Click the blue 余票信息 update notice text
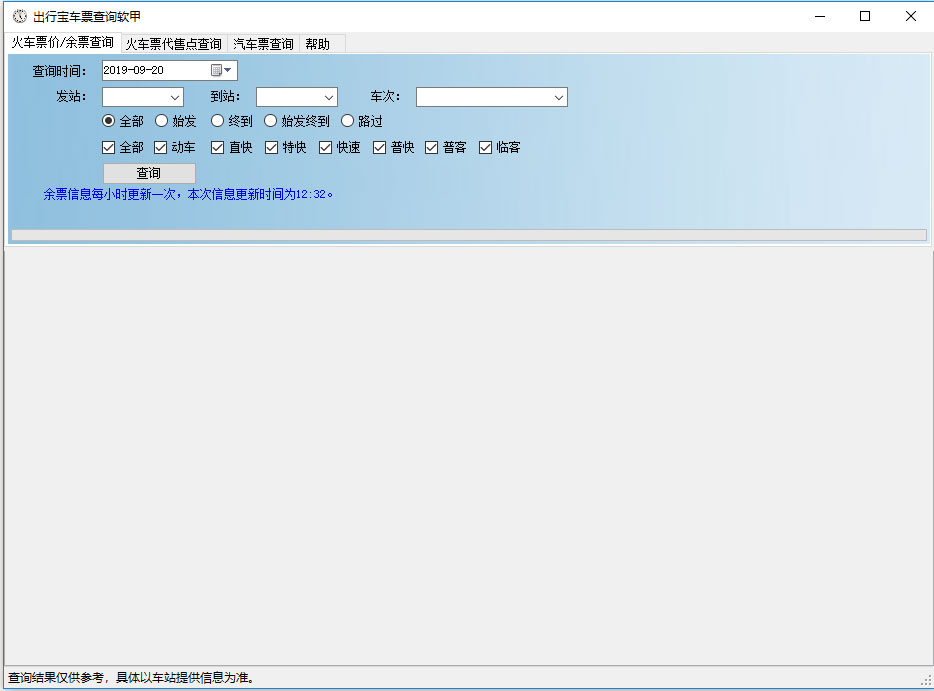Viewport: 934px width, 691px height. (188, 194)
